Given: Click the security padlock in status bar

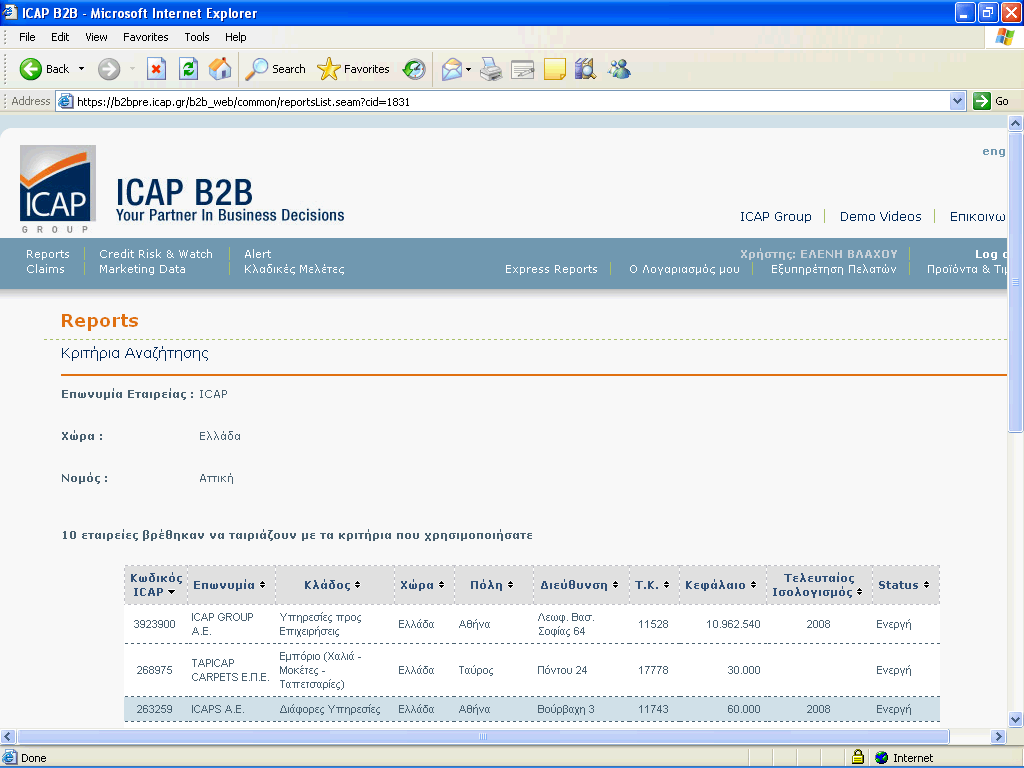Looking at the screenshot, I should tap(858, 757).
